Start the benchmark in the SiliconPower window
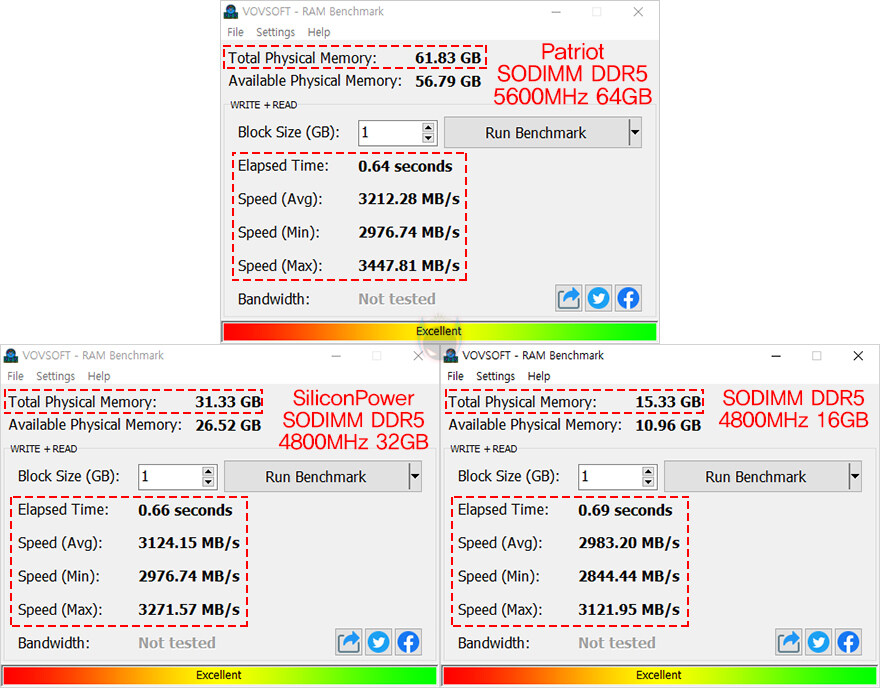This screenshot has width=880, height=688. [x=315, y=476]
